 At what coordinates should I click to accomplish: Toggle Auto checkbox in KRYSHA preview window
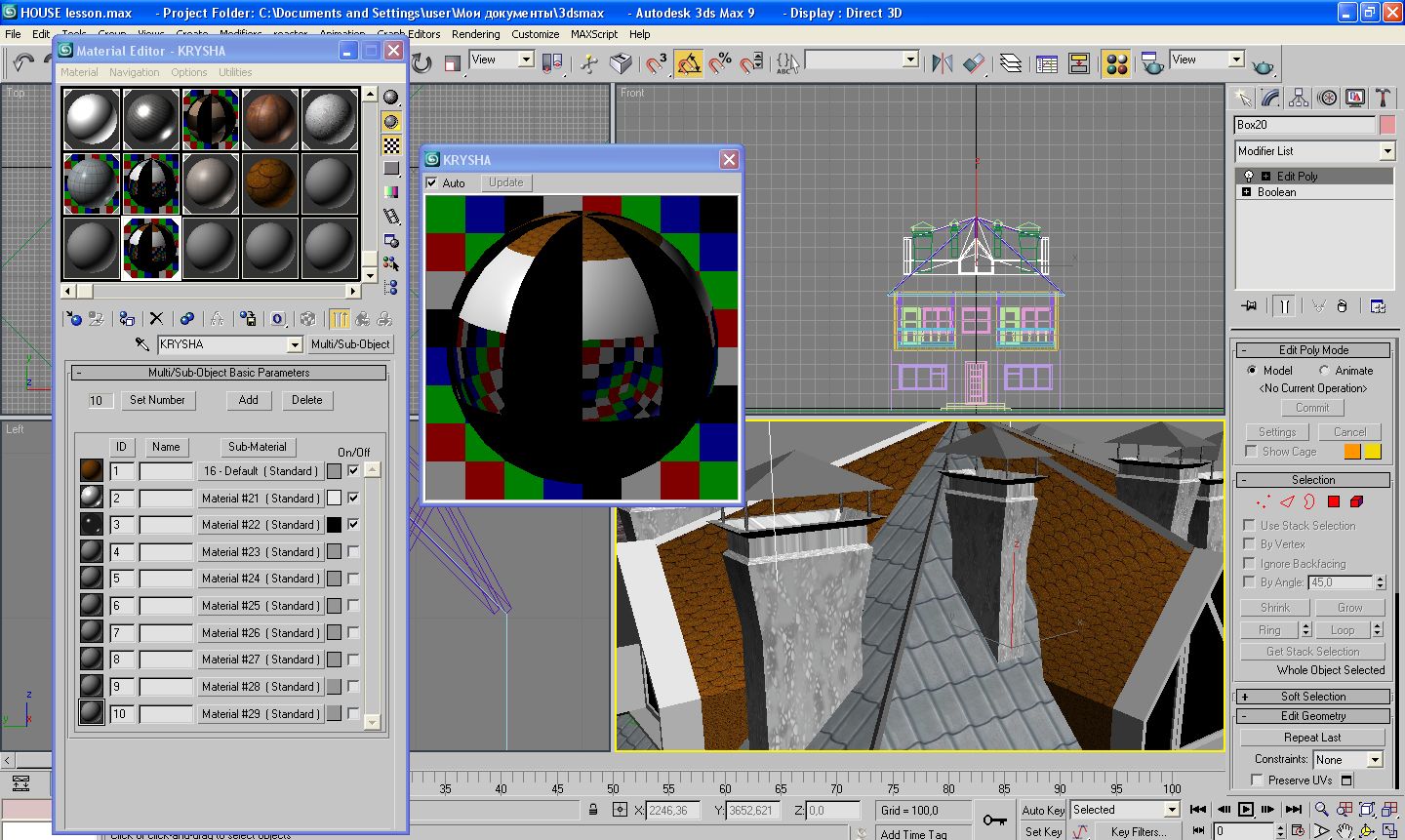tap(432, 182)
